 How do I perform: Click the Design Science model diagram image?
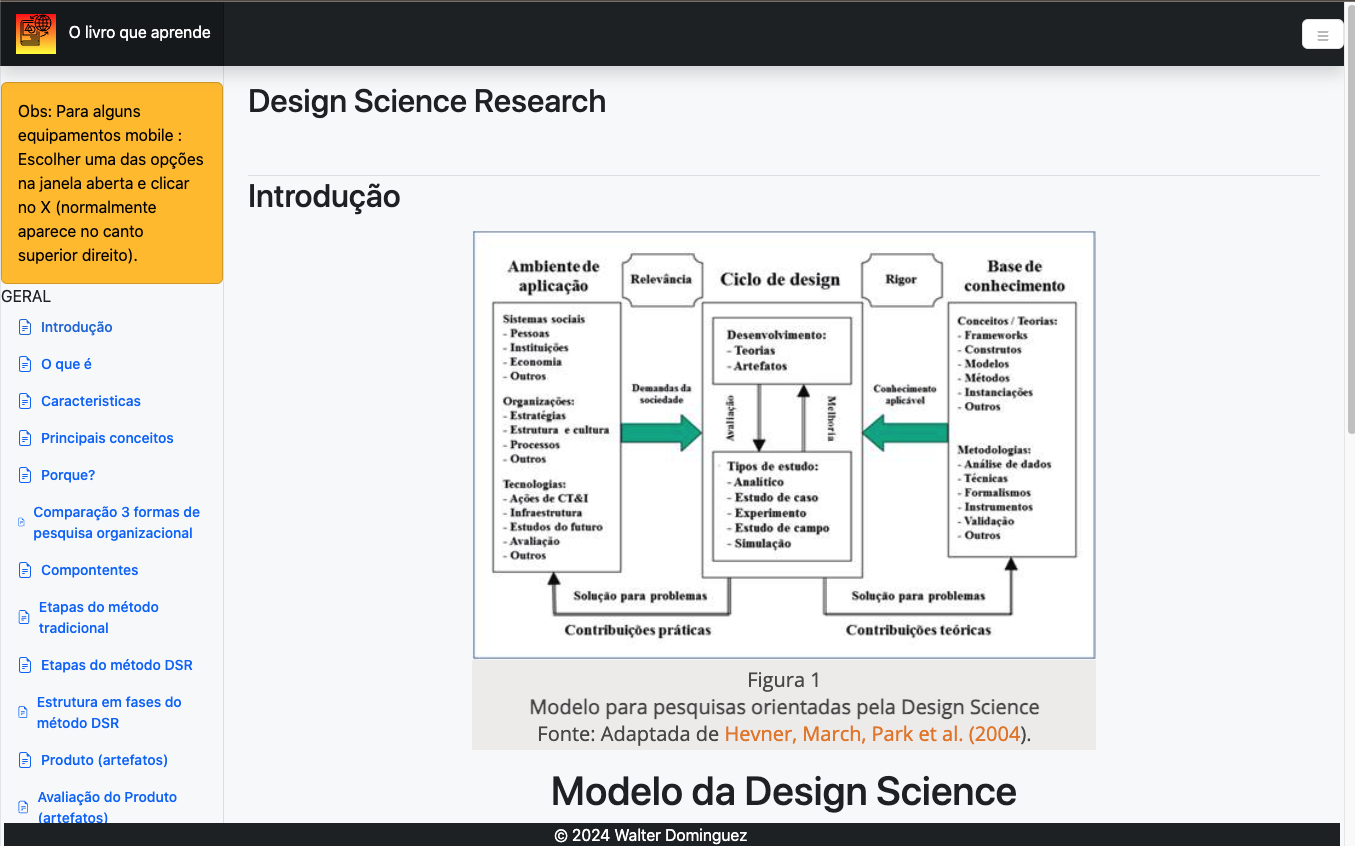click(x=784, y=445)
